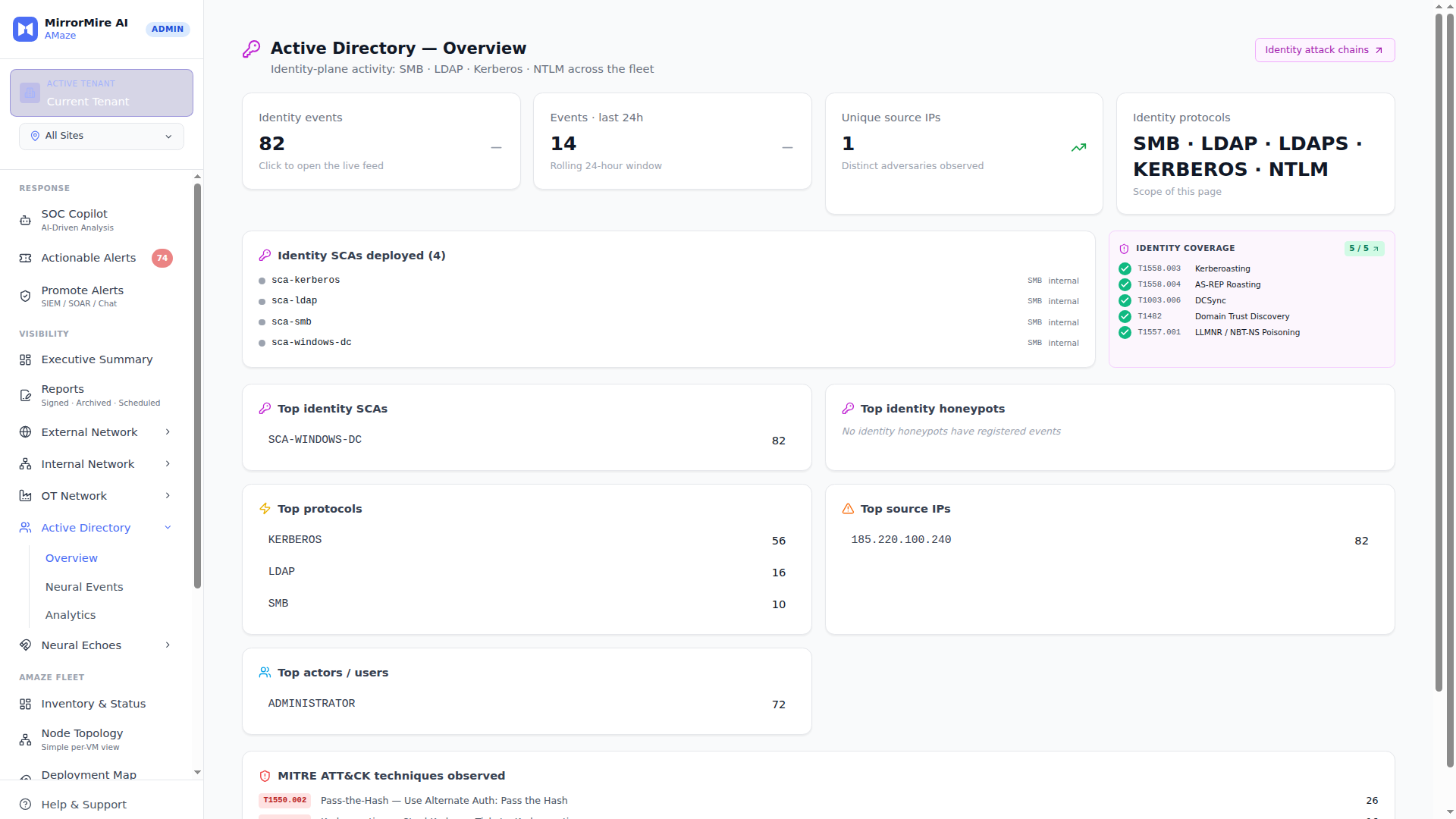Image resolution: width=1456 pixels, height=819 pixels.
Task: Click the SMB protocol row in Top protocols
Action: (x=526, y=604)
